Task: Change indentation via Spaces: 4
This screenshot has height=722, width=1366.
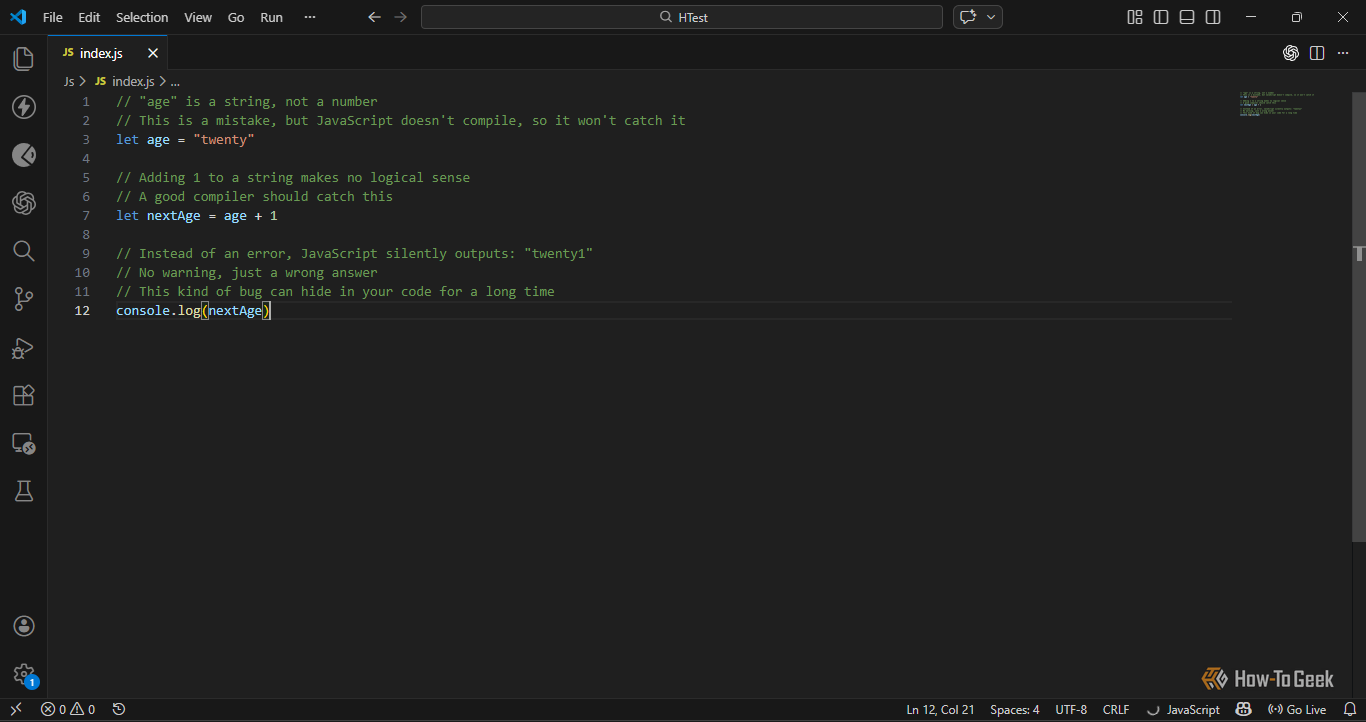Action: tap(1014, 709)
